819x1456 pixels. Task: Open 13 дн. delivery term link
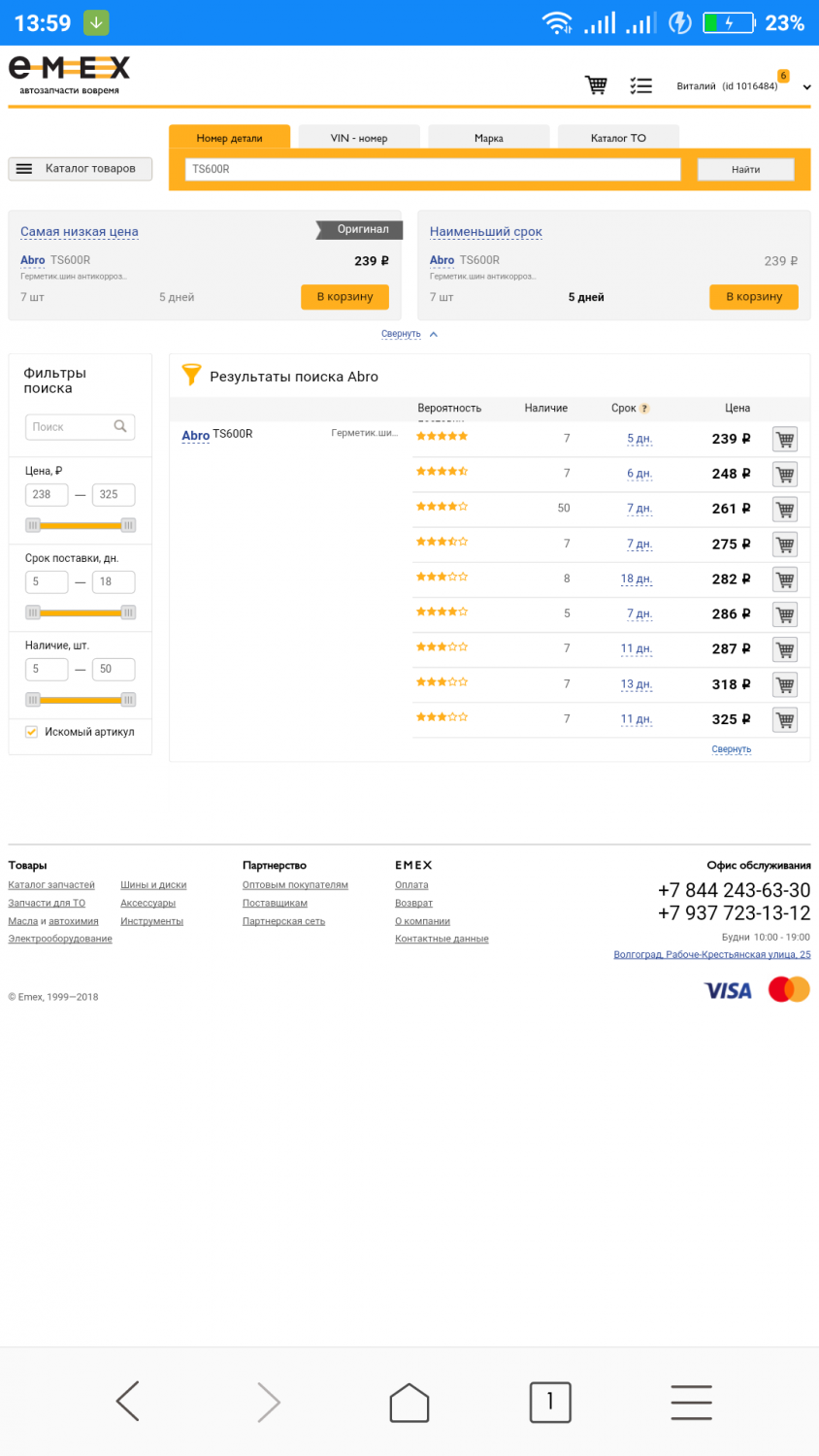coord(637,684)
